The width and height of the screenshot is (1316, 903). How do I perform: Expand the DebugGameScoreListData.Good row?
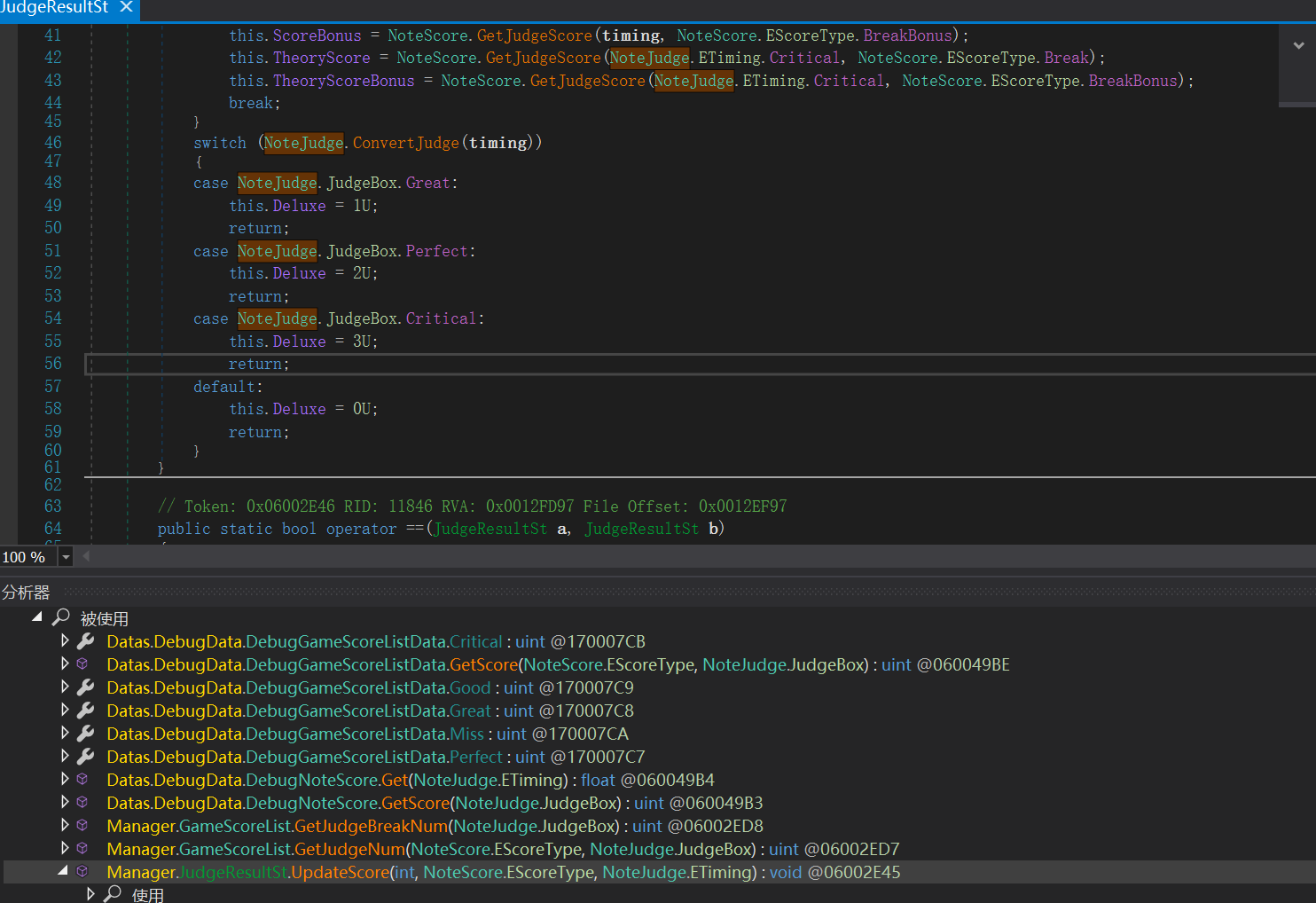[65, 686]
